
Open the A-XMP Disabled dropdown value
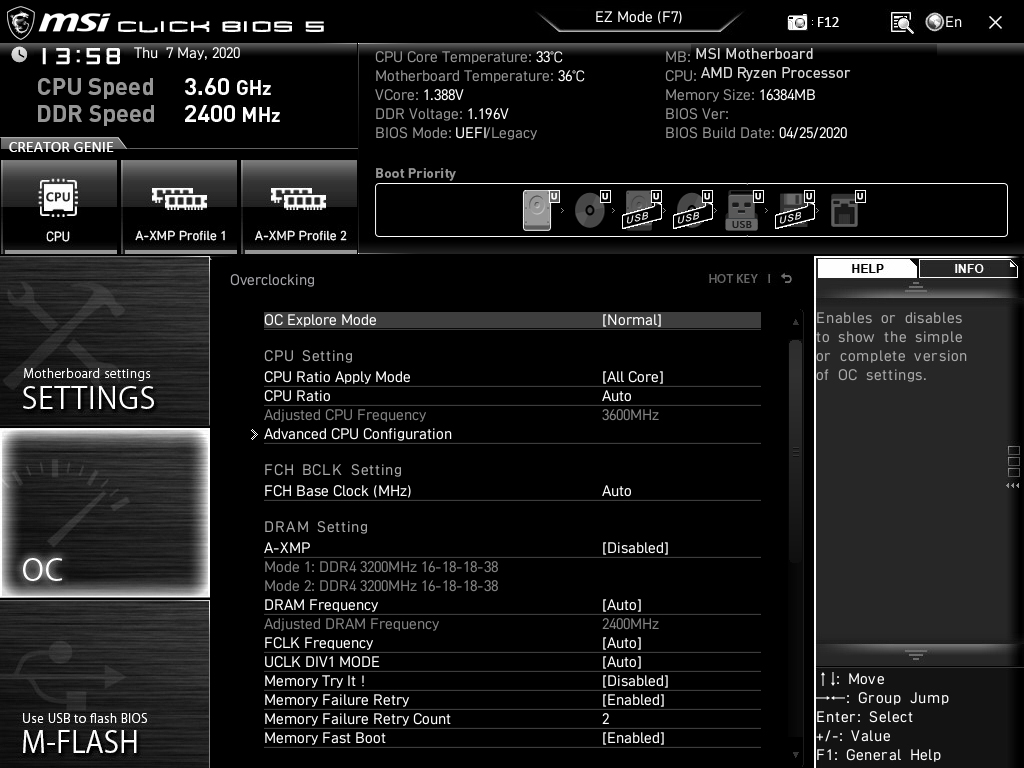click(x=635, y=548)
